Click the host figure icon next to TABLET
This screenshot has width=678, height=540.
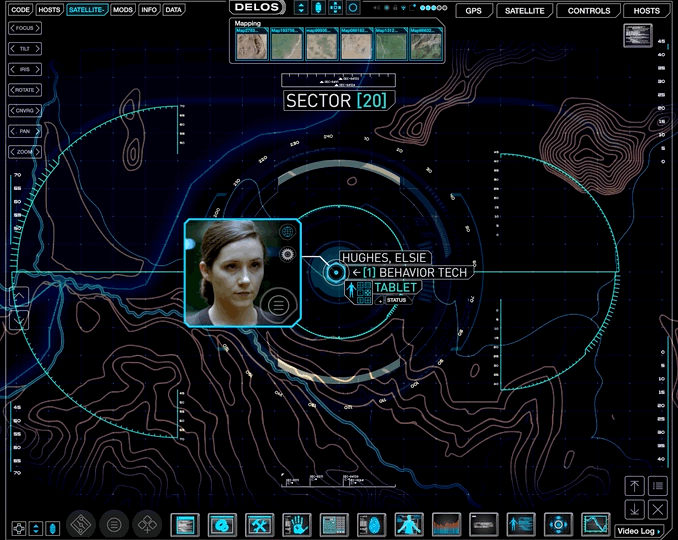pos(352,291)
